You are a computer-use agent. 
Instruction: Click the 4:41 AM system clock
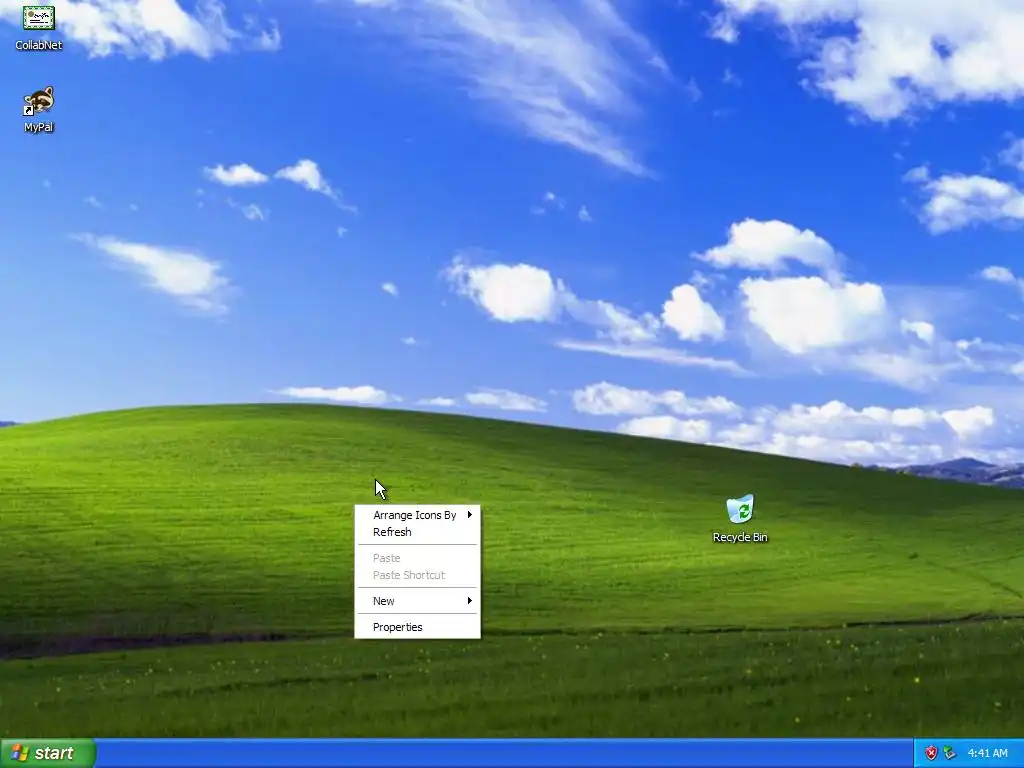[x=987, y=754]
